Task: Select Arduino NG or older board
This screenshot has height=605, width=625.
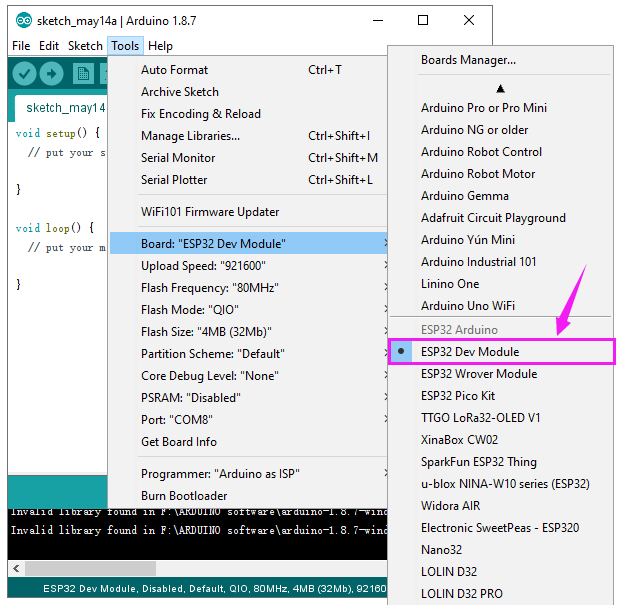Action: 501,130
